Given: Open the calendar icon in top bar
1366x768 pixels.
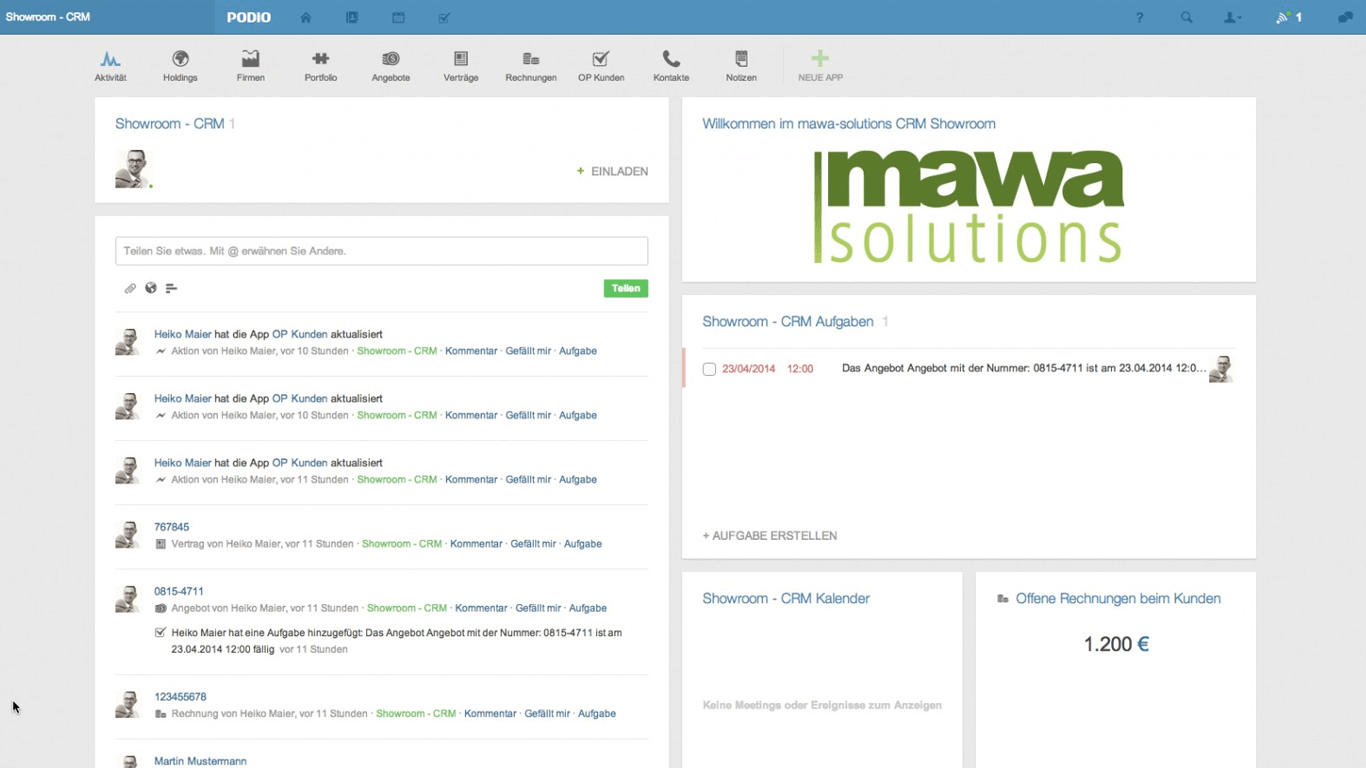Looking at the screenshot, I should click(x=398, y=18).
